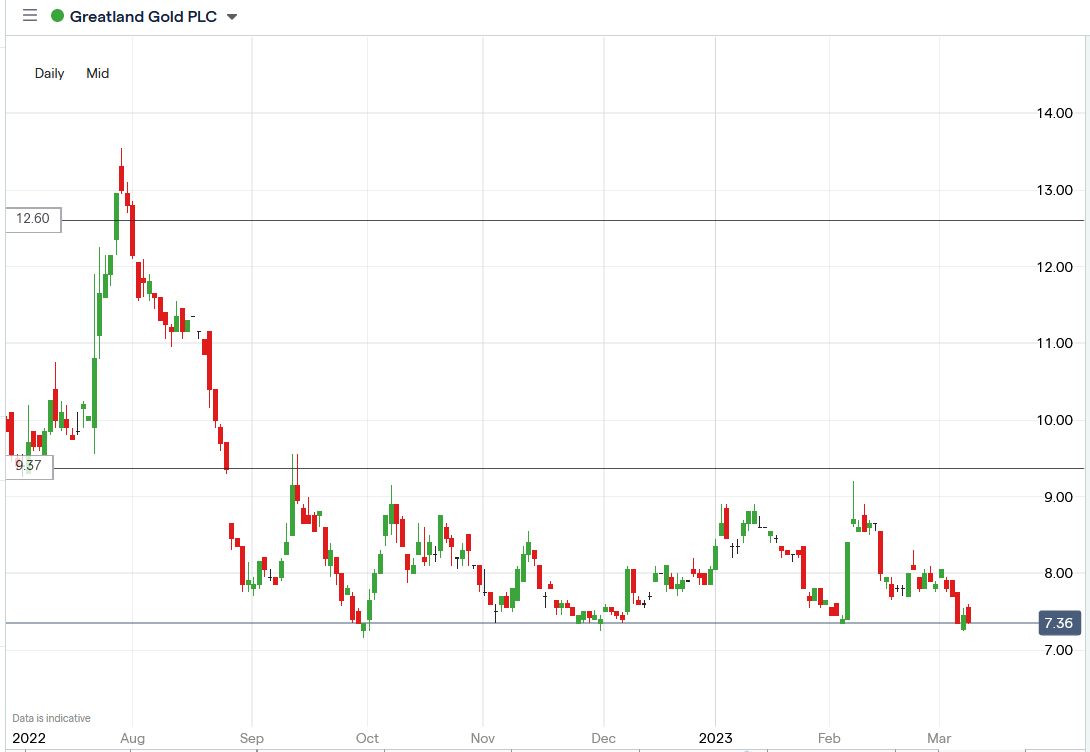Click the green market status dot
1090x752 pixels.
coord(58,15)
